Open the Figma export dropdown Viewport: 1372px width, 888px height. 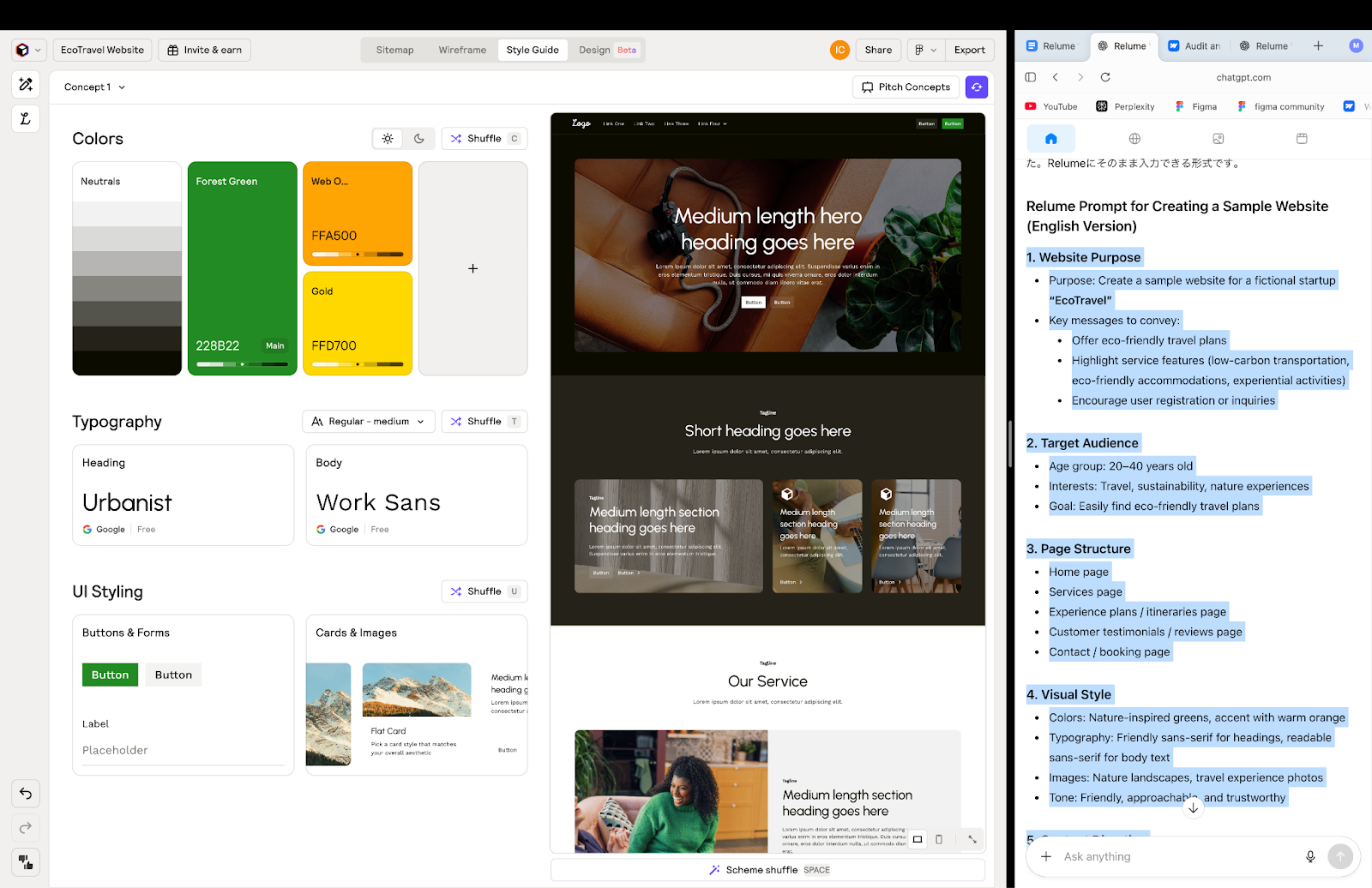[925, 50]
